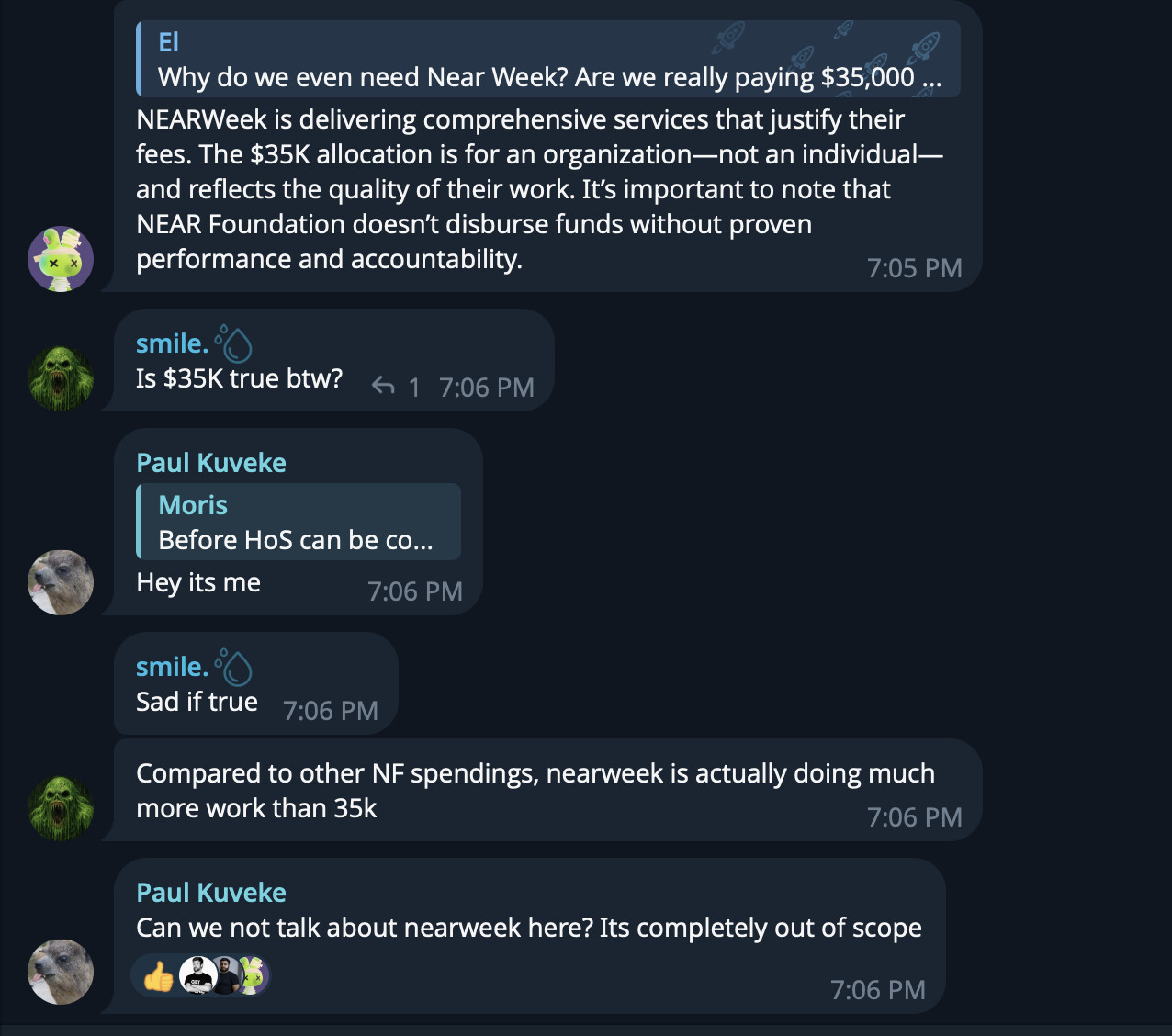Toggle the thumbs up reaction
The image size is (1172, 1036).
[x=158, y=976]
